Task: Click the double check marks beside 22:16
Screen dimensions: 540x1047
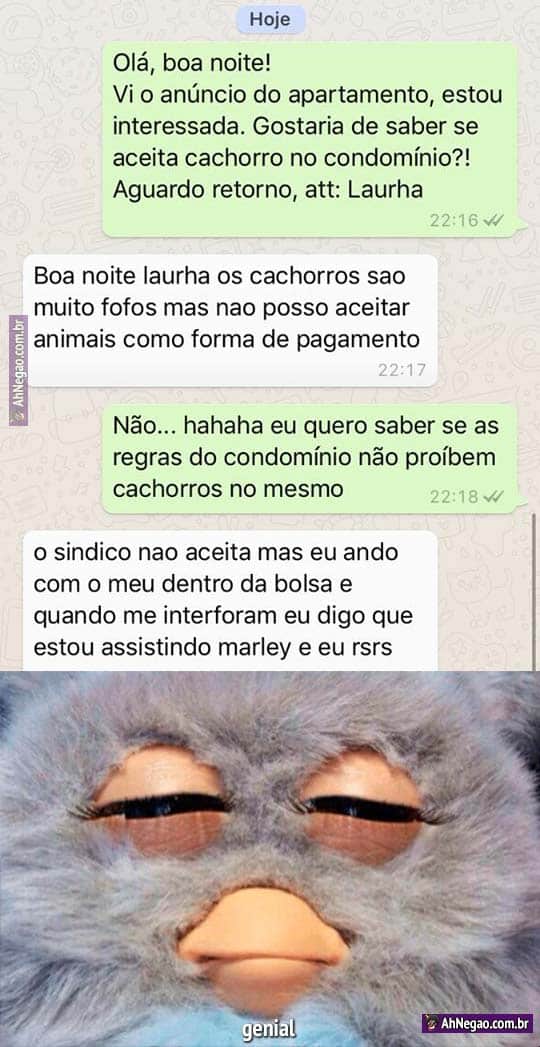Action: pos(494,220)
